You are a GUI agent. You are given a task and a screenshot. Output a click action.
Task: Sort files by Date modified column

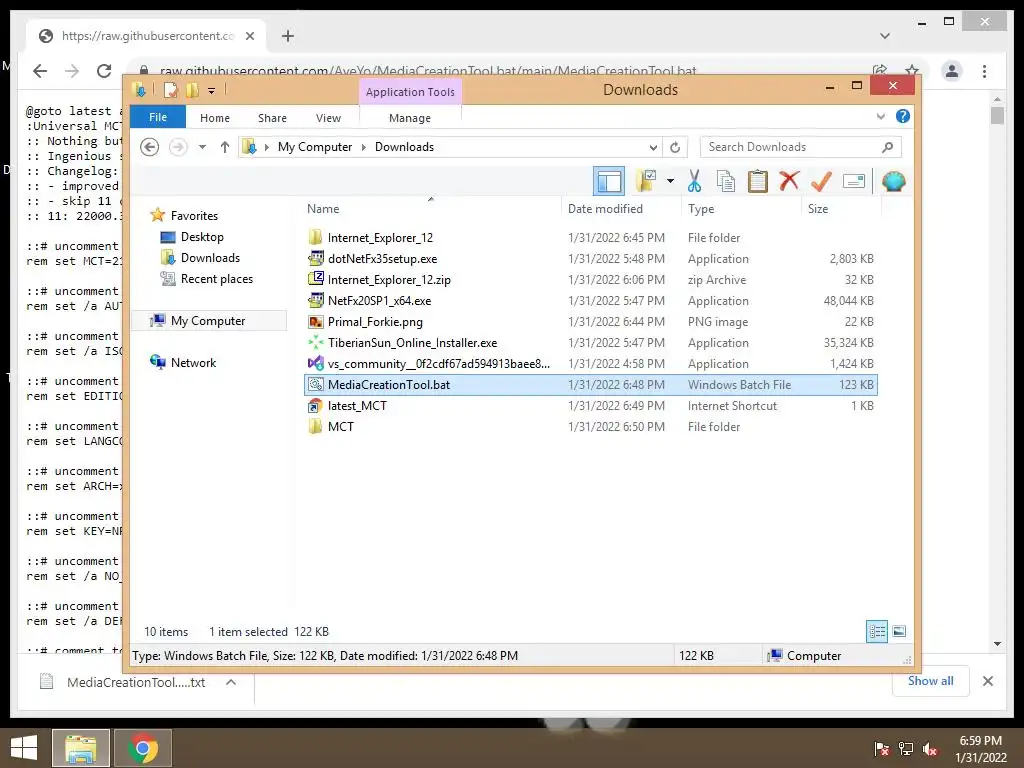605,209
